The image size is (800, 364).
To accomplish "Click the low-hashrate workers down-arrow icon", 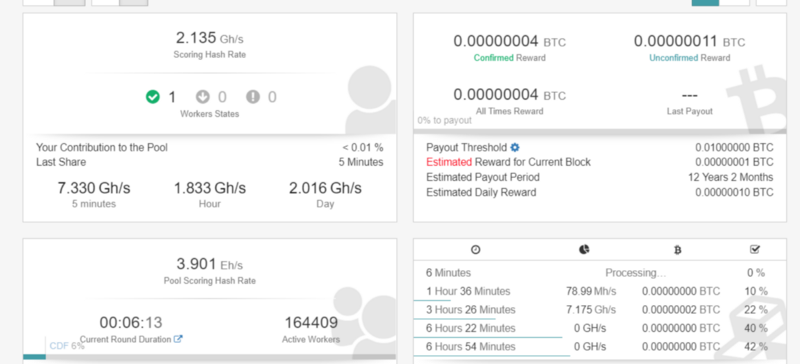I will (203, 96).
